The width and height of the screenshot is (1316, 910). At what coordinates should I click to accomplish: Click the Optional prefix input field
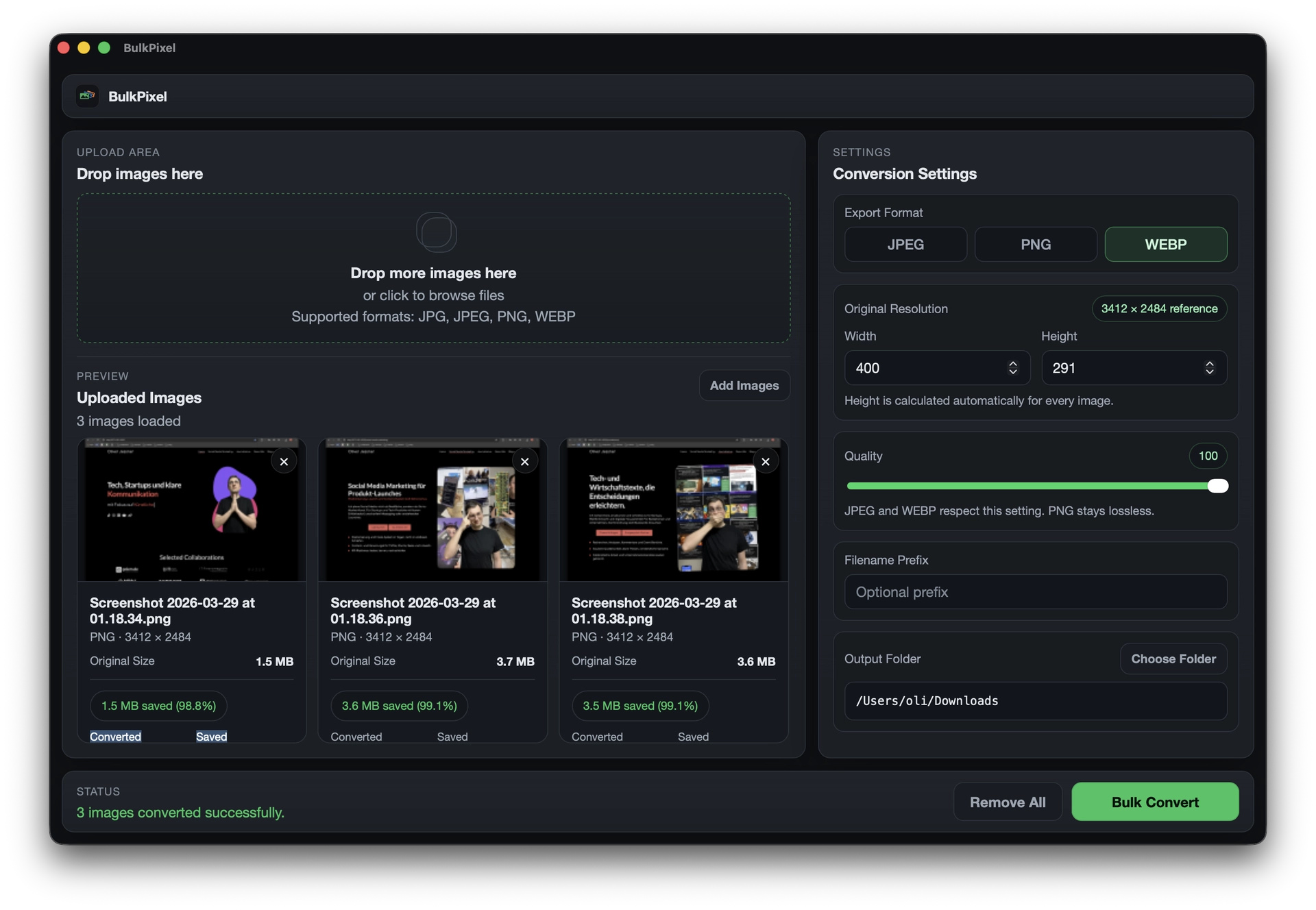pos(1035,592)
